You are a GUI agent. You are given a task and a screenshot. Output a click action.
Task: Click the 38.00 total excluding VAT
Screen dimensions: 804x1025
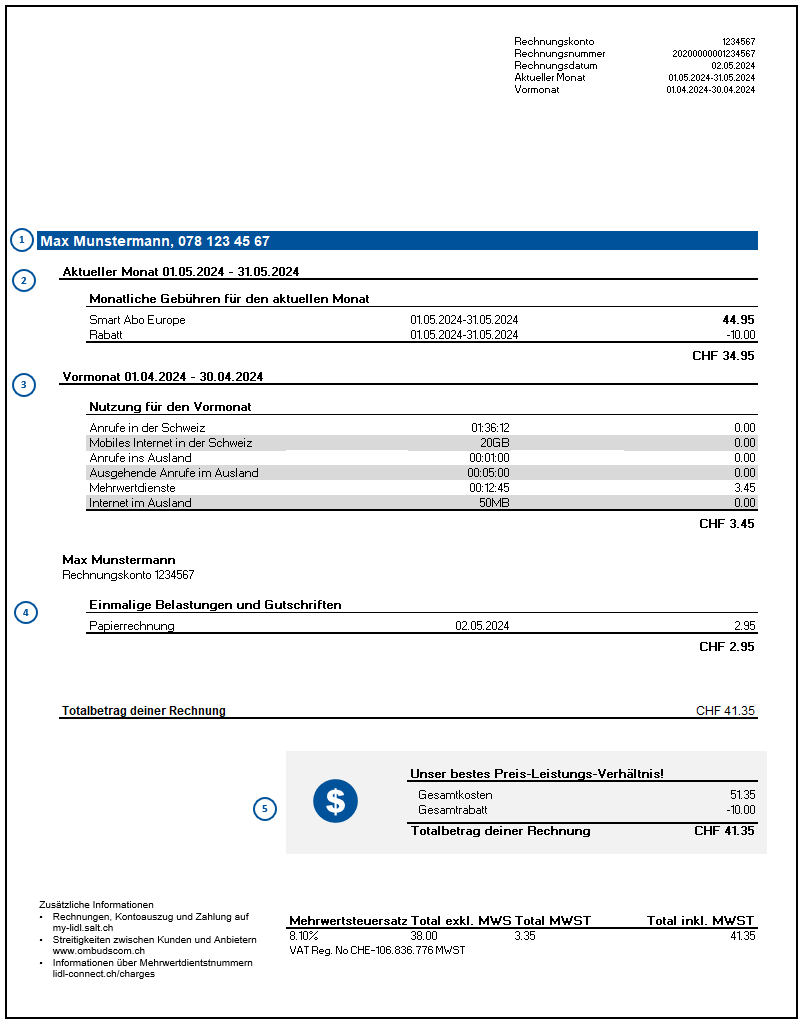coord(424,936)
